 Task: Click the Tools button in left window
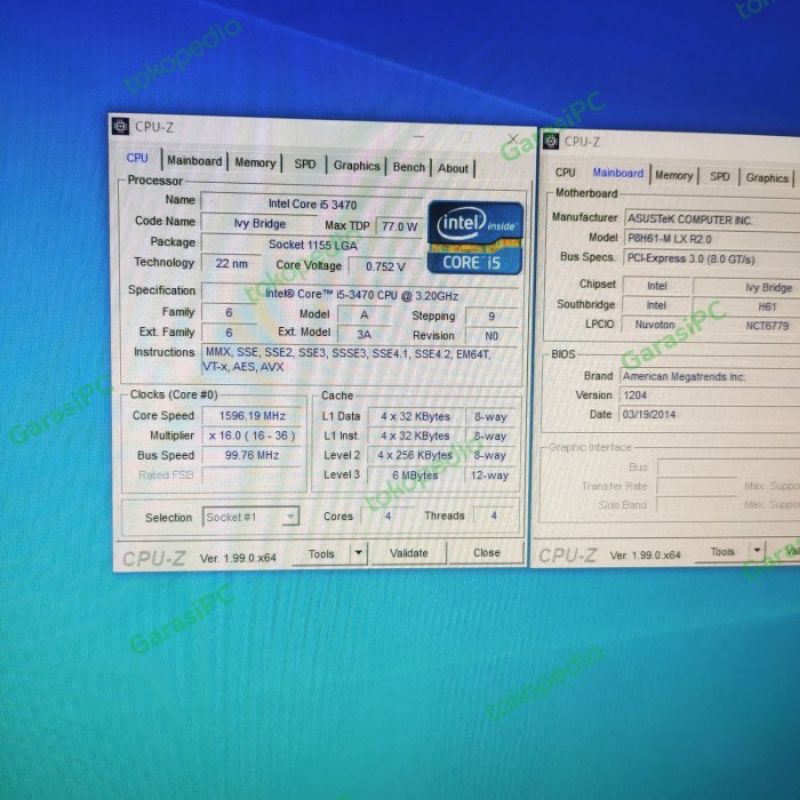[321, 554]
